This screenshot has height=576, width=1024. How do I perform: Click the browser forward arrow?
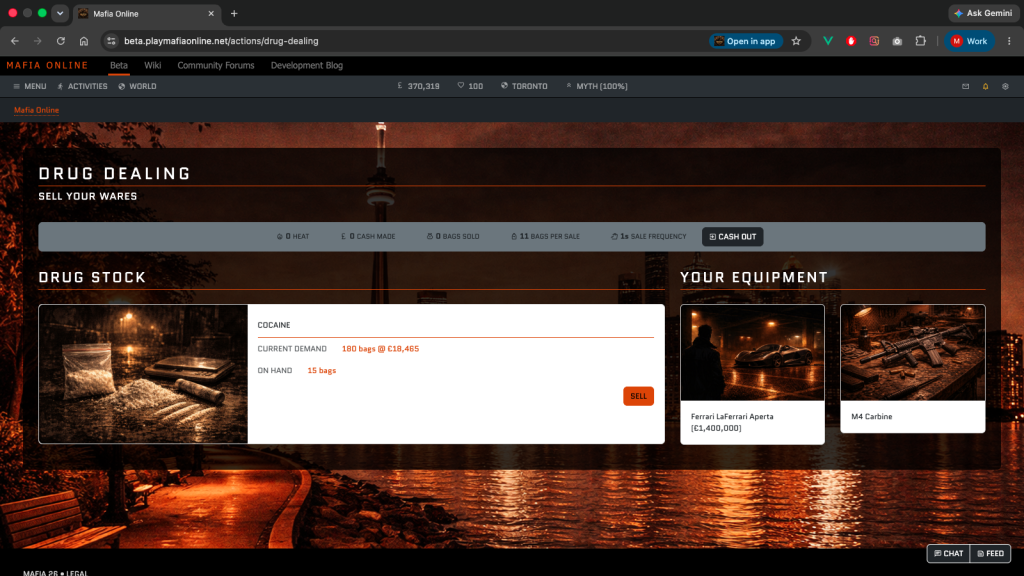pos(37,40)
